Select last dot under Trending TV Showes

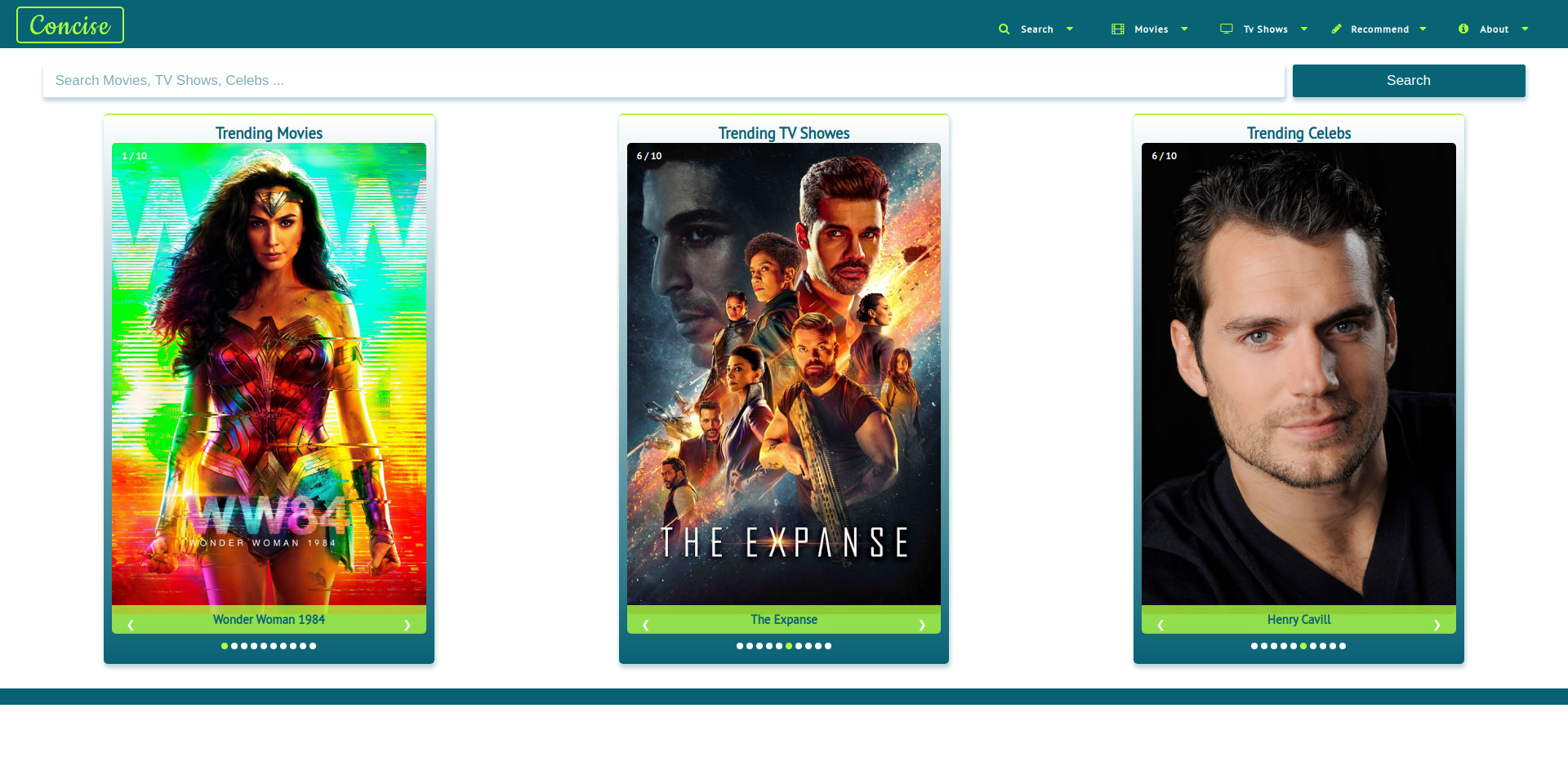pyautogui.click(x=828, y=646)
